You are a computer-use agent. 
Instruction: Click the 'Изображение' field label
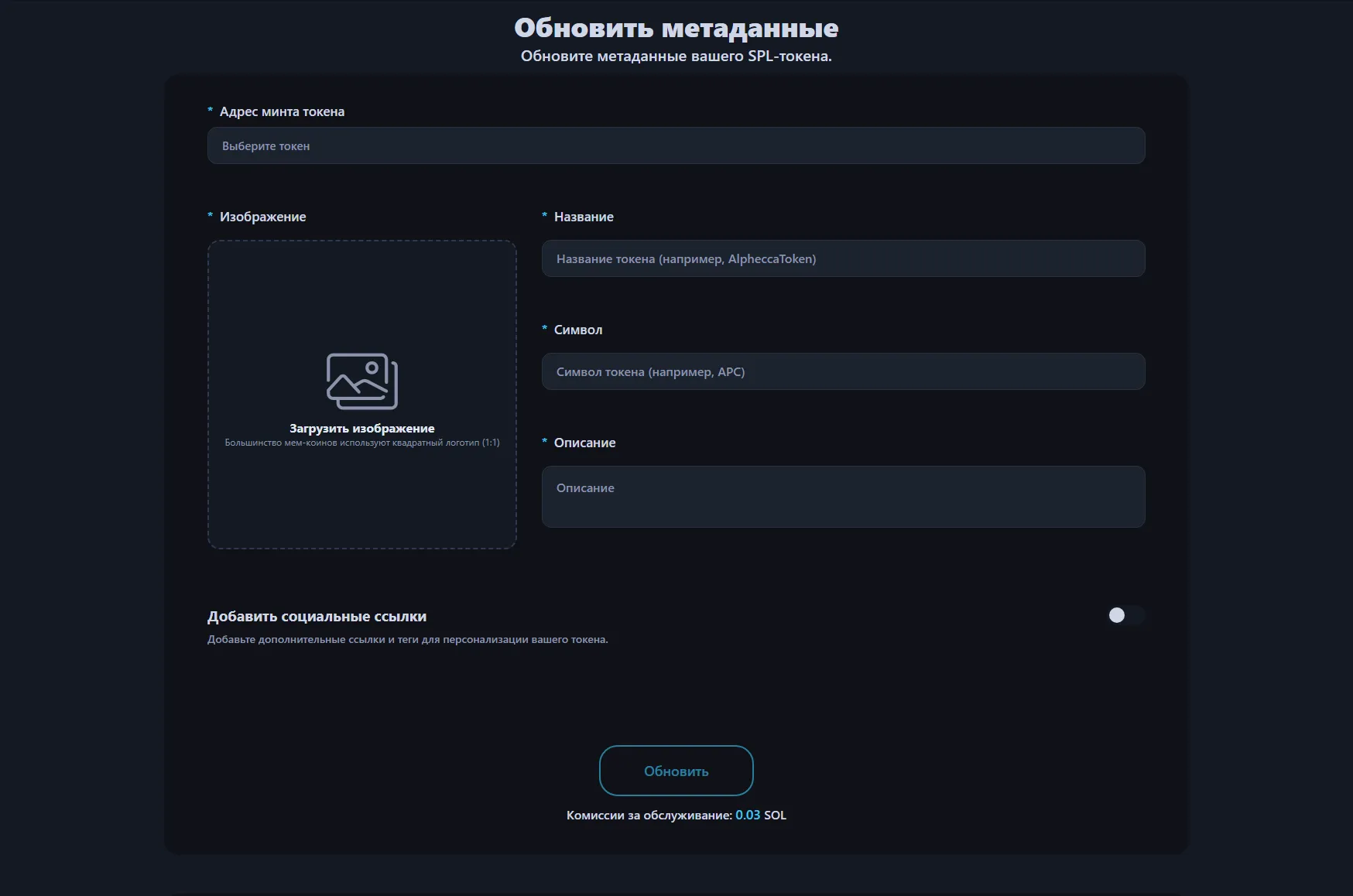262,217
